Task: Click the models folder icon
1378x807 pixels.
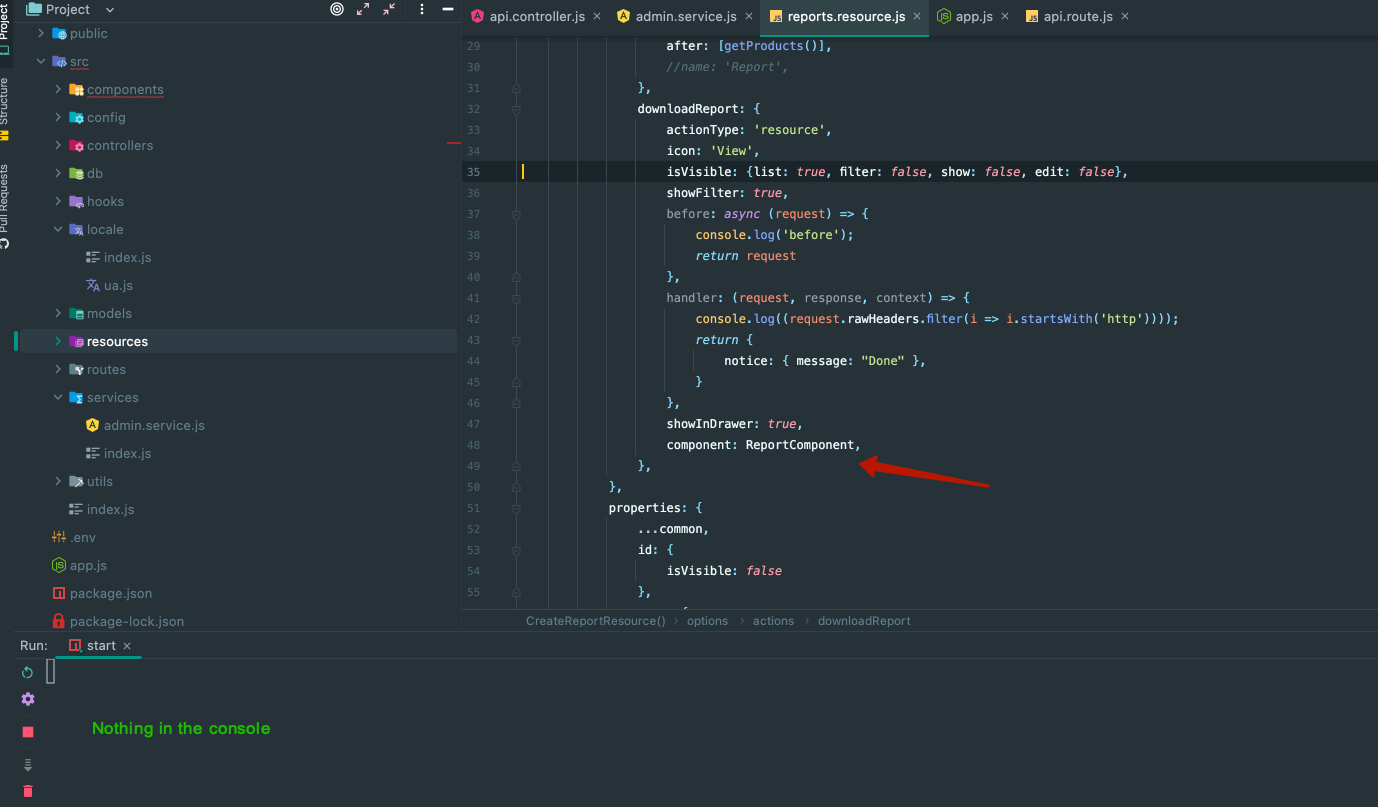Action: 76,313
